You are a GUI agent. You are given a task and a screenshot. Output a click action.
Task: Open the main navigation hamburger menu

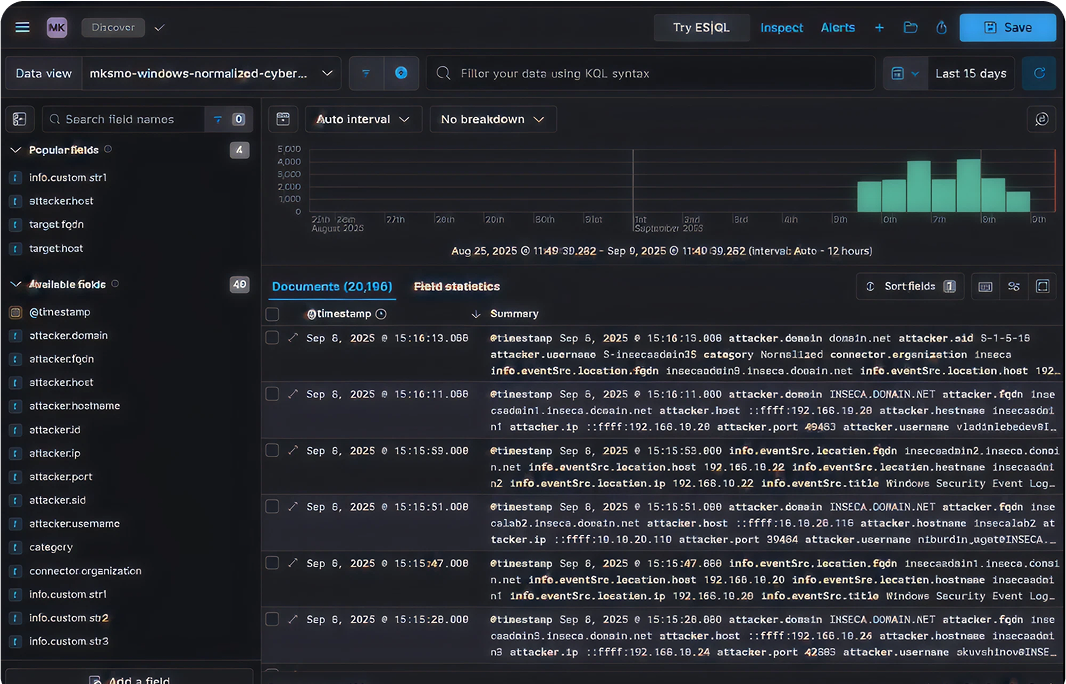tap(22, 27)
